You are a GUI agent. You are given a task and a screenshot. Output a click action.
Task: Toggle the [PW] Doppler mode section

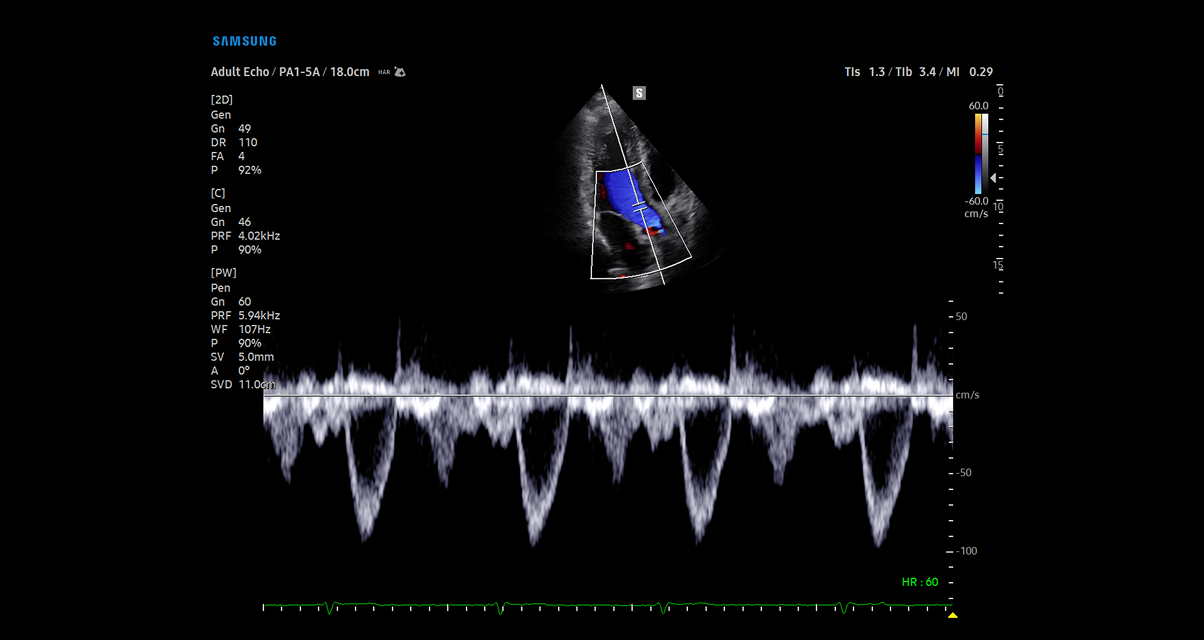222,272
